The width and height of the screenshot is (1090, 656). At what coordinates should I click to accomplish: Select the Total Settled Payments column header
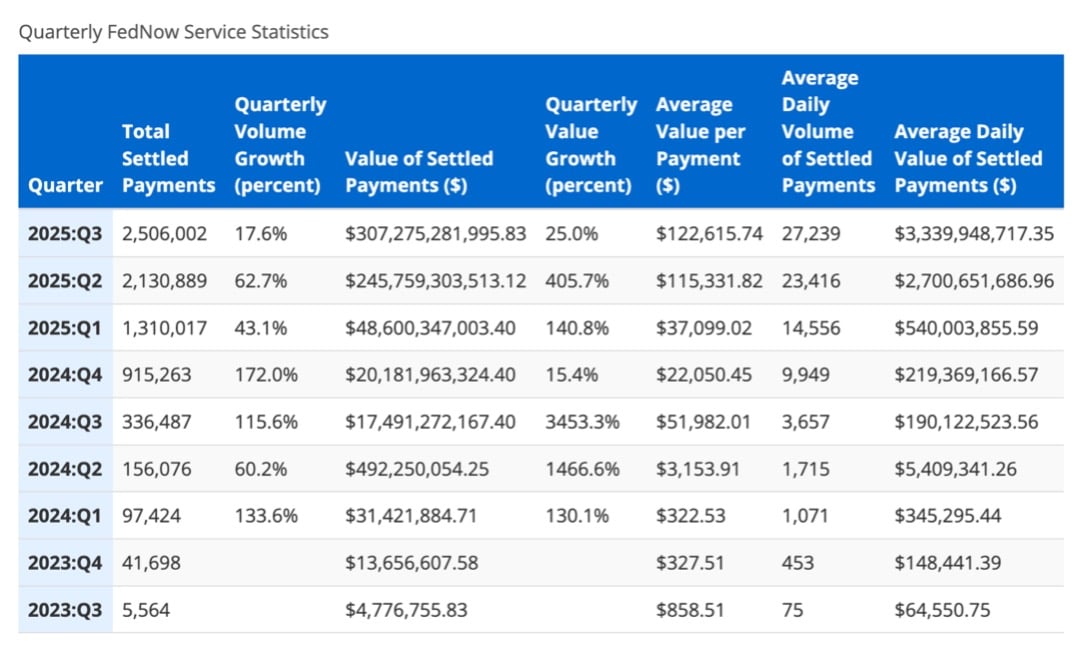click(x=167, y=158)
